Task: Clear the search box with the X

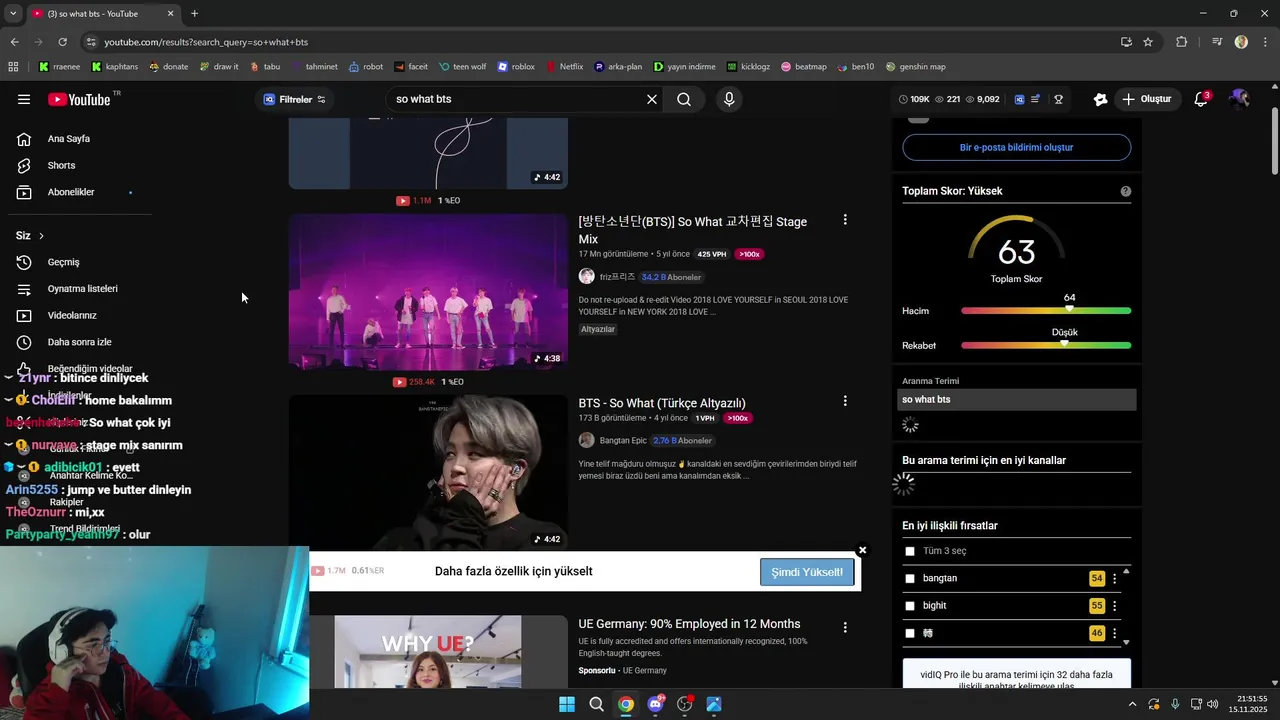Action: pyautogui.click(x=652, y=99)
